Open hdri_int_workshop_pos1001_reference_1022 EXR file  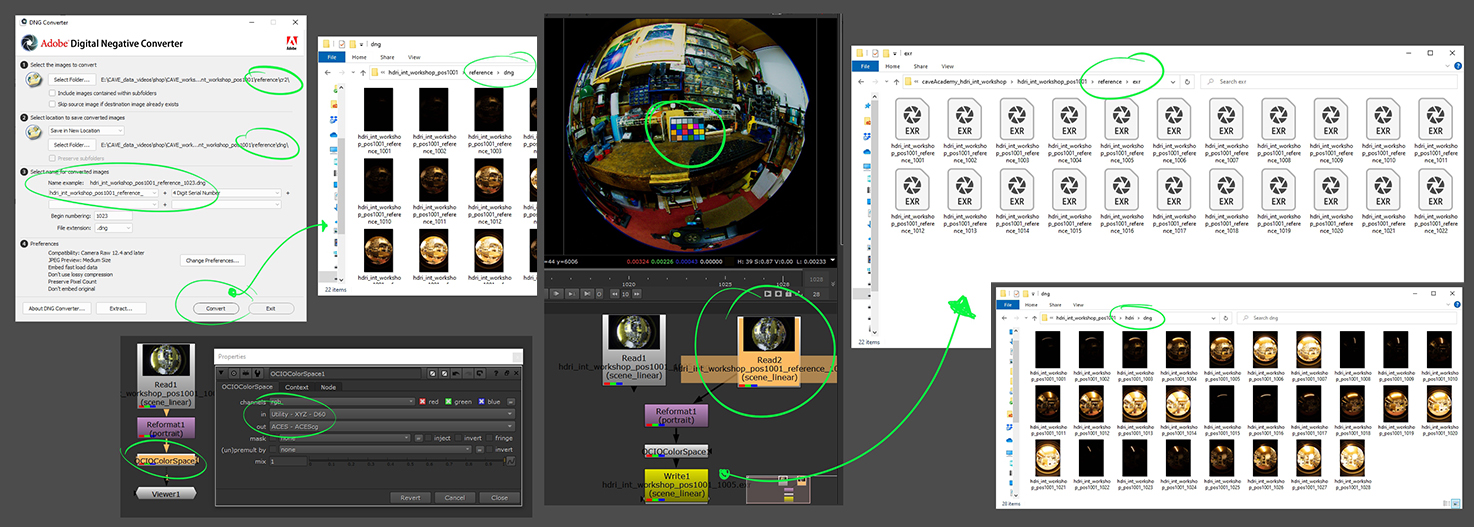(1434, 202)
